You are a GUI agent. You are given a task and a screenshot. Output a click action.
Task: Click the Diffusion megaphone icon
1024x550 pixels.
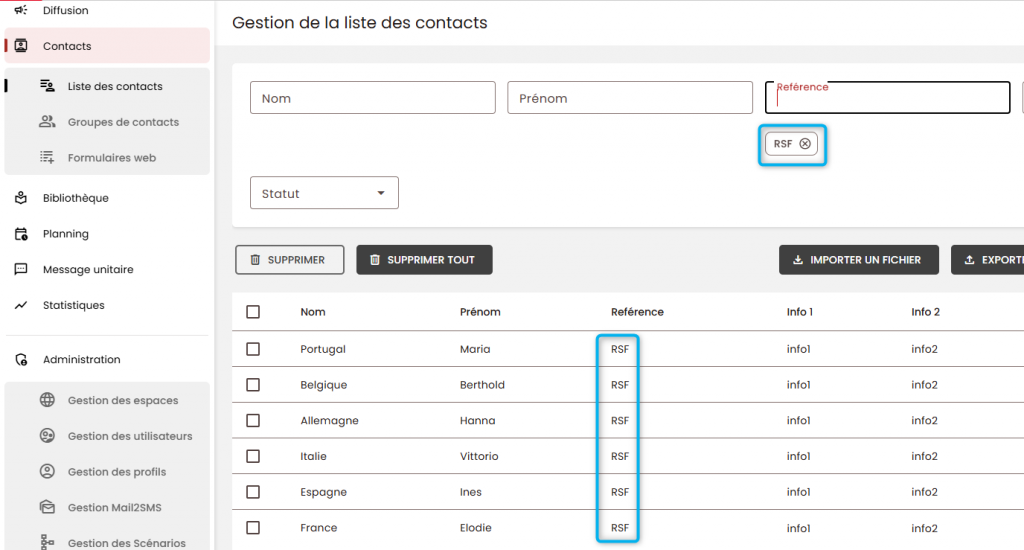(x=21, y=10)
